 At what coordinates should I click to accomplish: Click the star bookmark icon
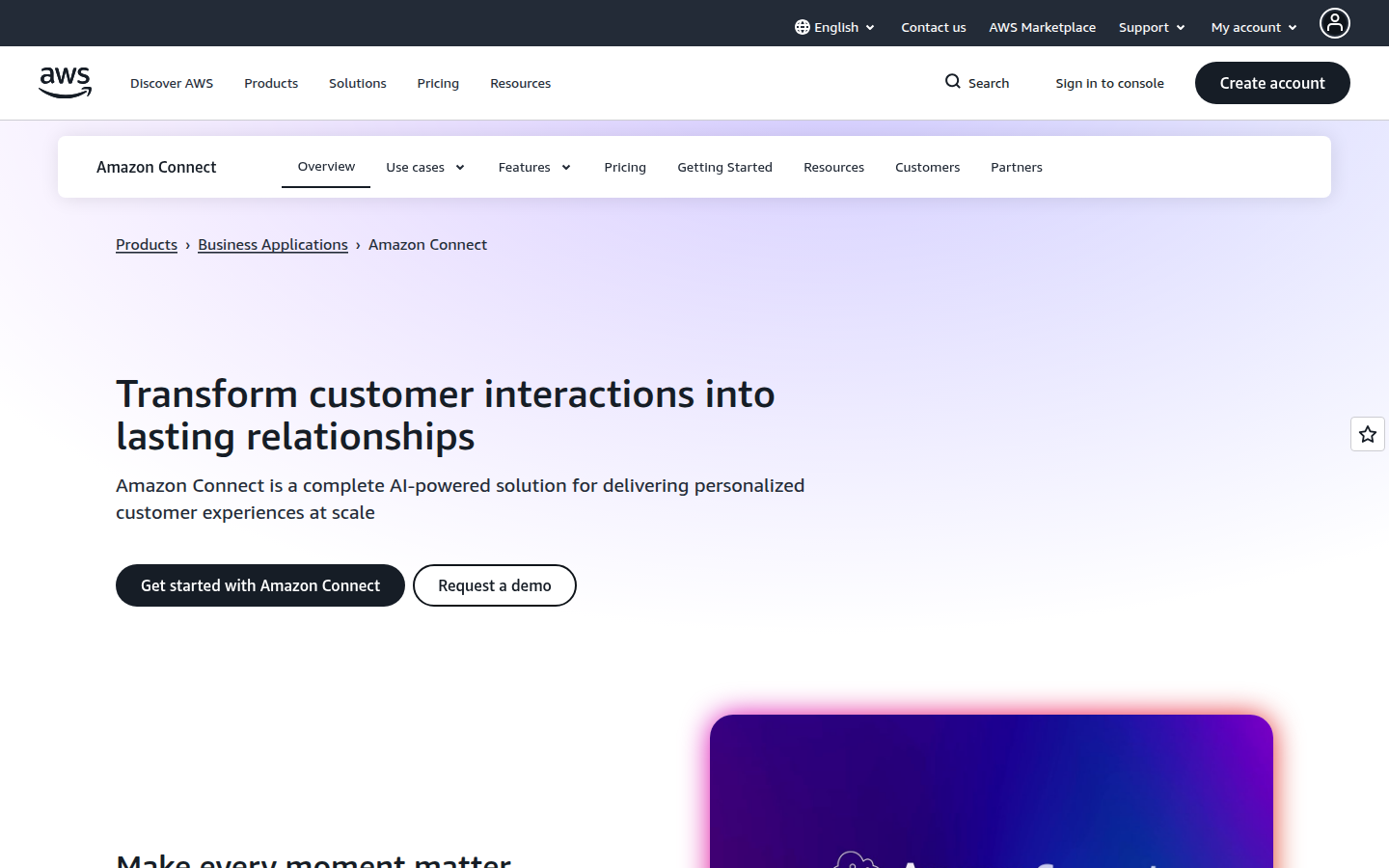(1367, 434)
